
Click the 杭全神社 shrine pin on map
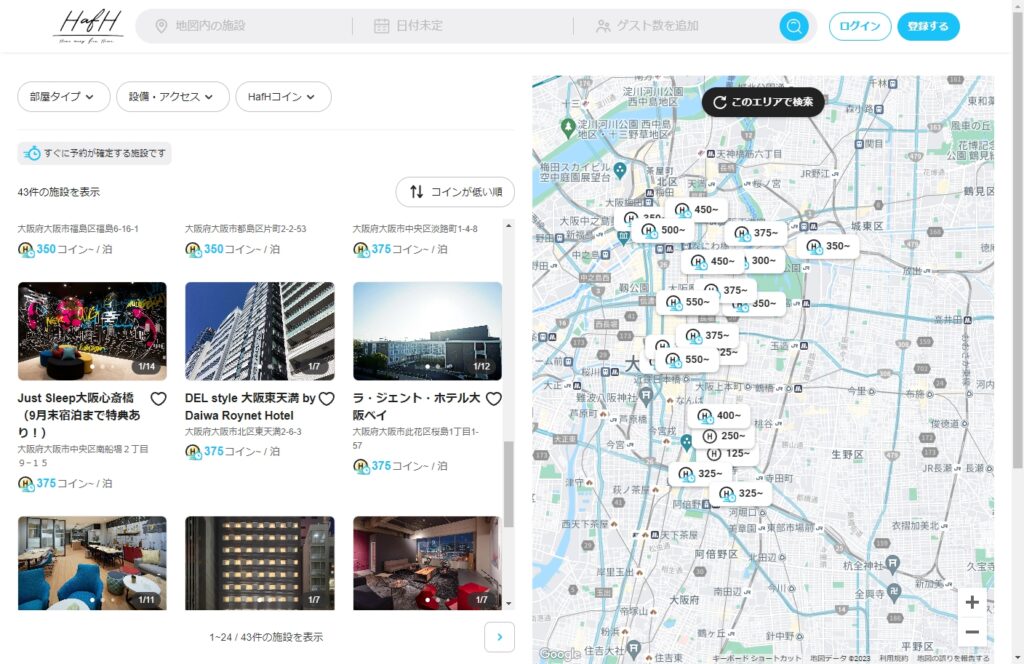point(893,562)
